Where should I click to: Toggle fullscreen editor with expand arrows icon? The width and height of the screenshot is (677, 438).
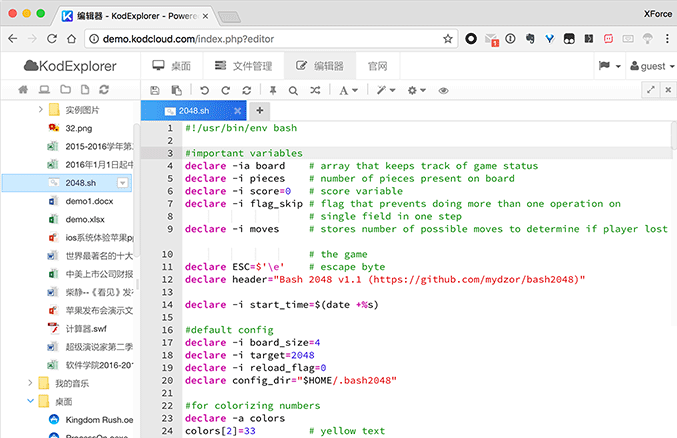[651, 90]
